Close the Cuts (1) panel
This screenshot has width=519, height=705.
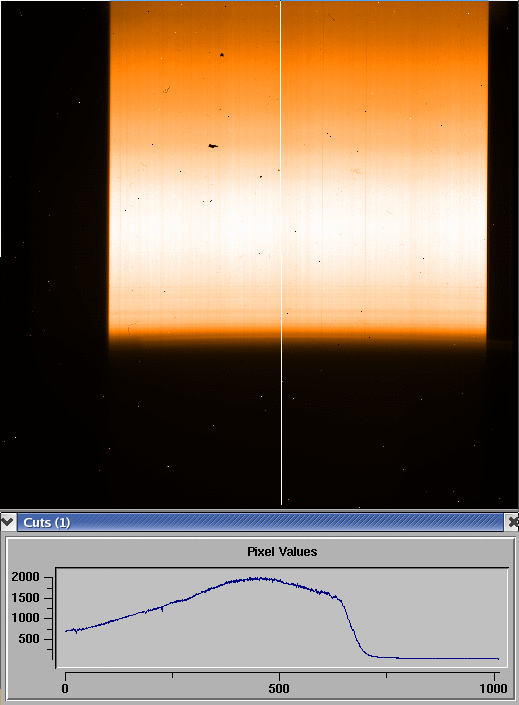click(512, 522)
